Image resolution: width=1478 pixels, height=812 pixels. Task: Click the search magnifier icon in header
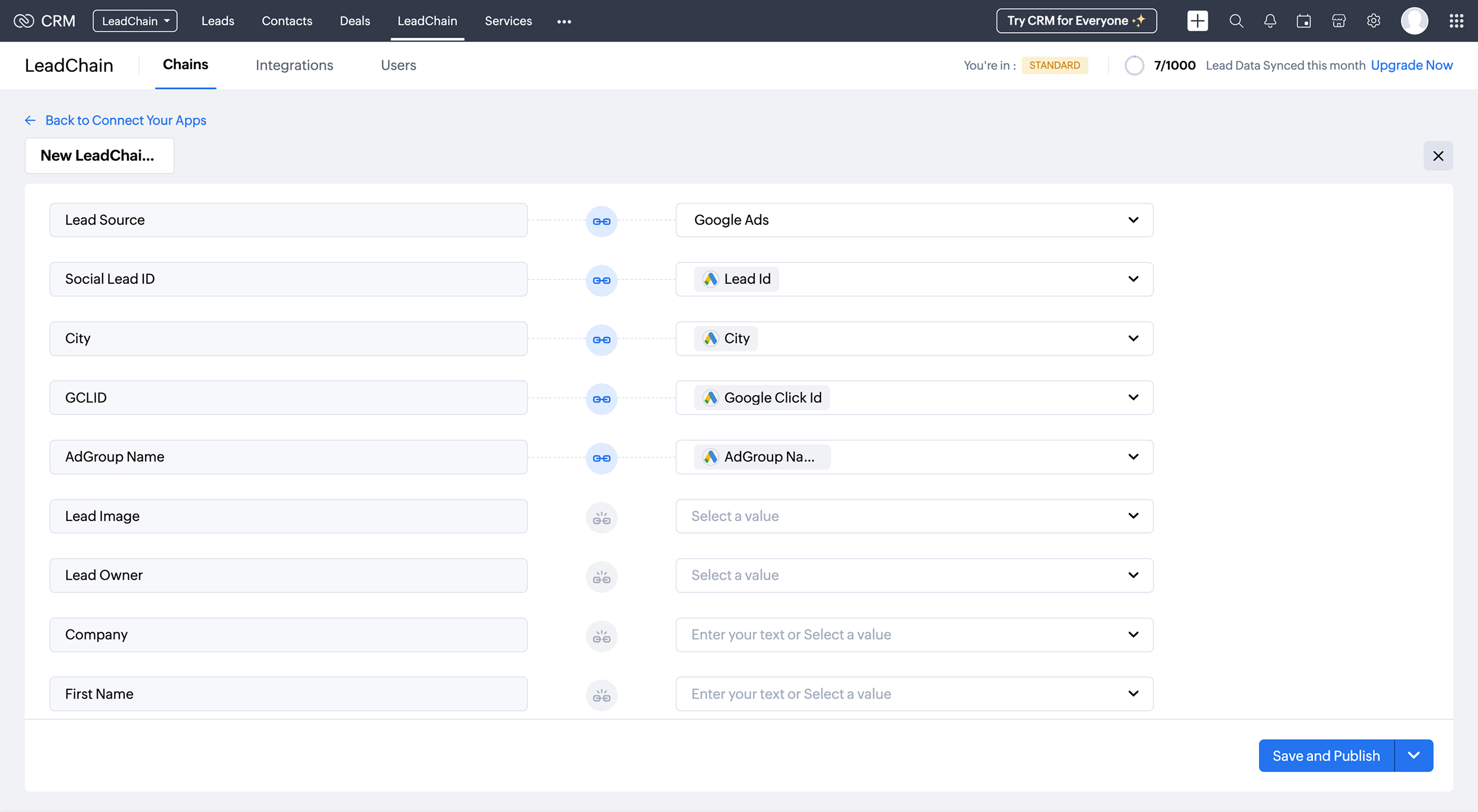1236,21
